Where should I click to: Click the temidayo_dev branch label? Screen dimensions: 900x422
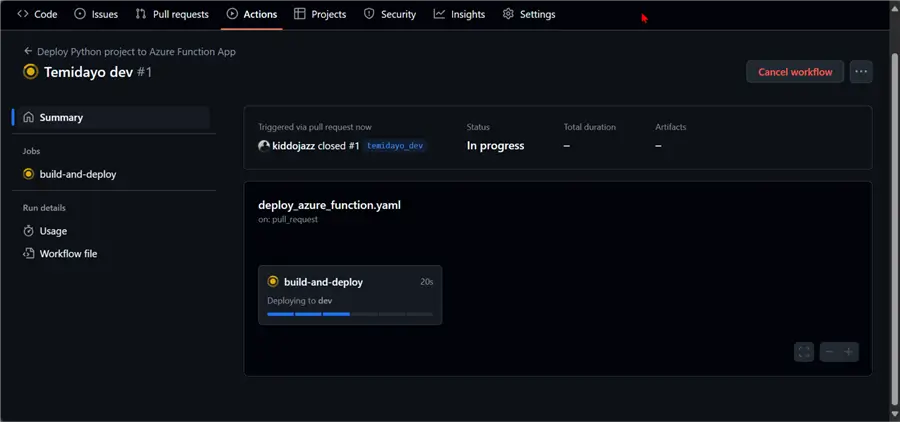[x=395, y=146]
